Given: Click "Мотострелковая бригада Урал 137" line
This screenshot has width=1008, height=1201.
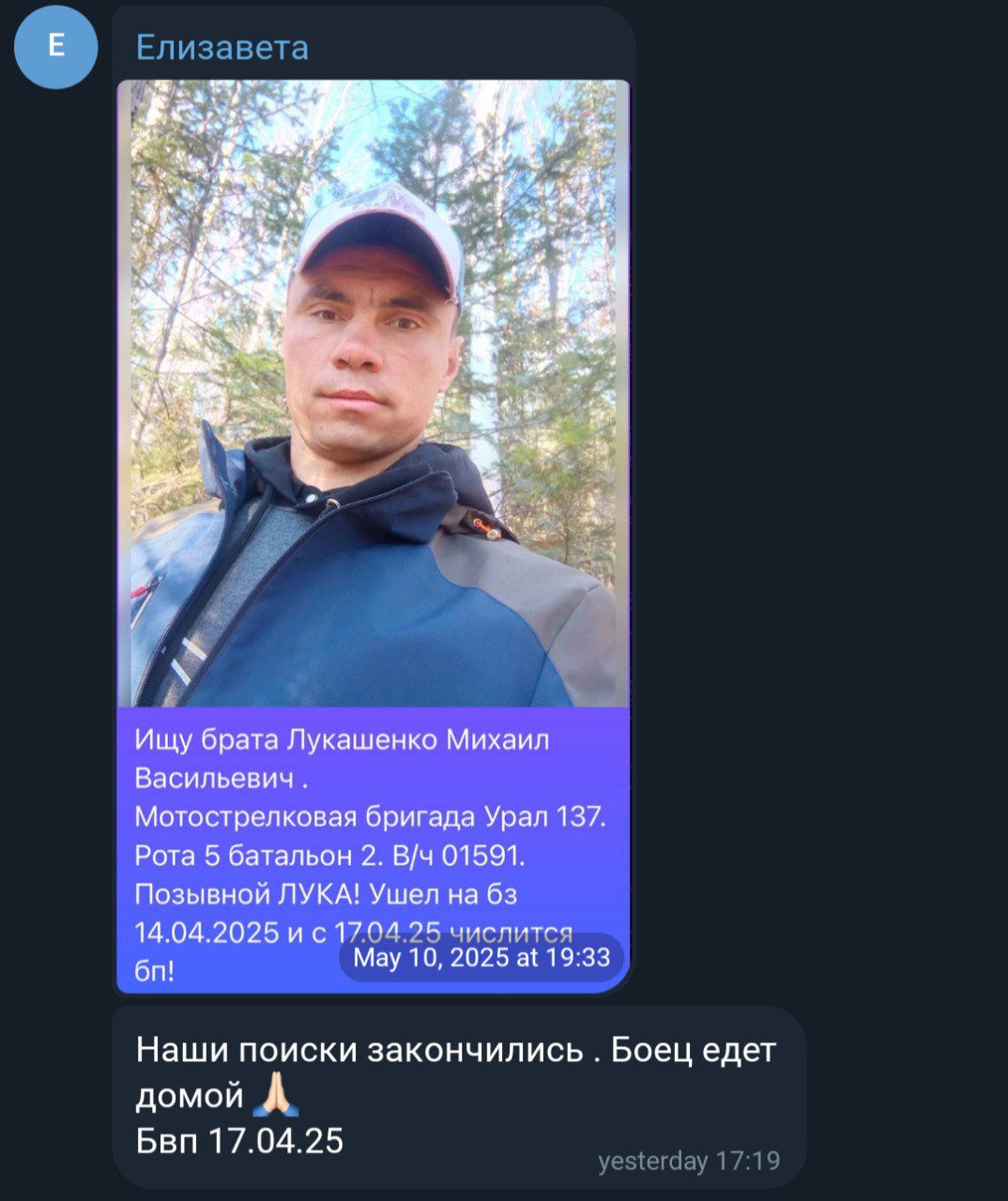Looking at the screenshot, I should coord(369,817).
